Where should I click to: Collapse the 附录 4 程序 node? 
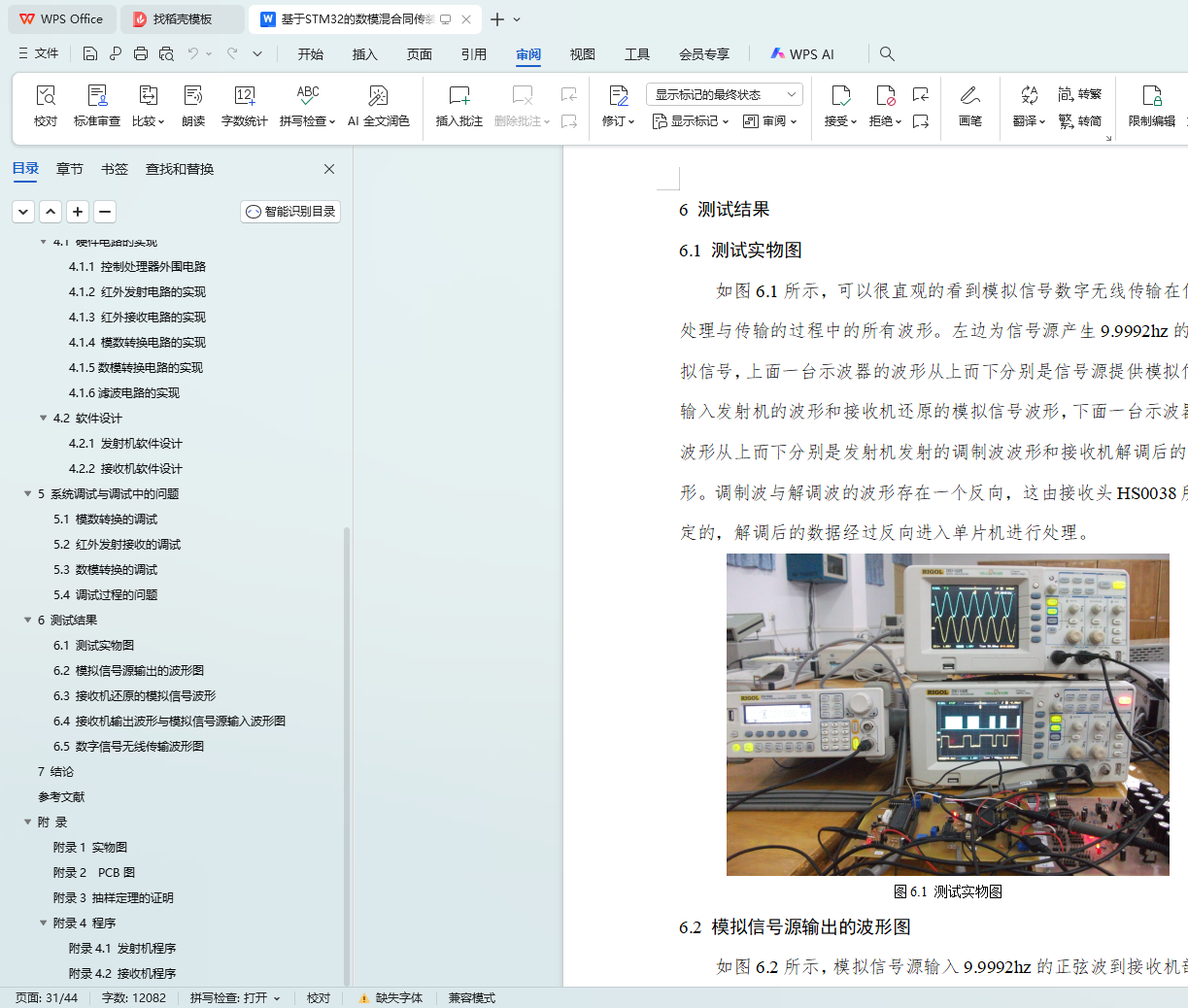click(43, 924)
